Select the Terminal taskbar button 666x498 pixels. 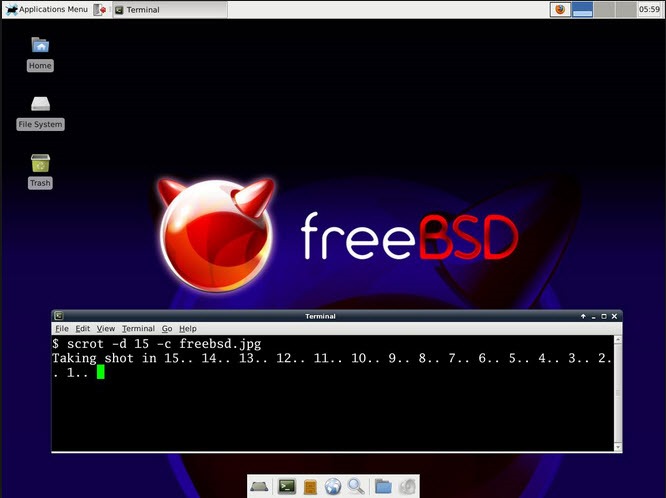click(170, 9)
